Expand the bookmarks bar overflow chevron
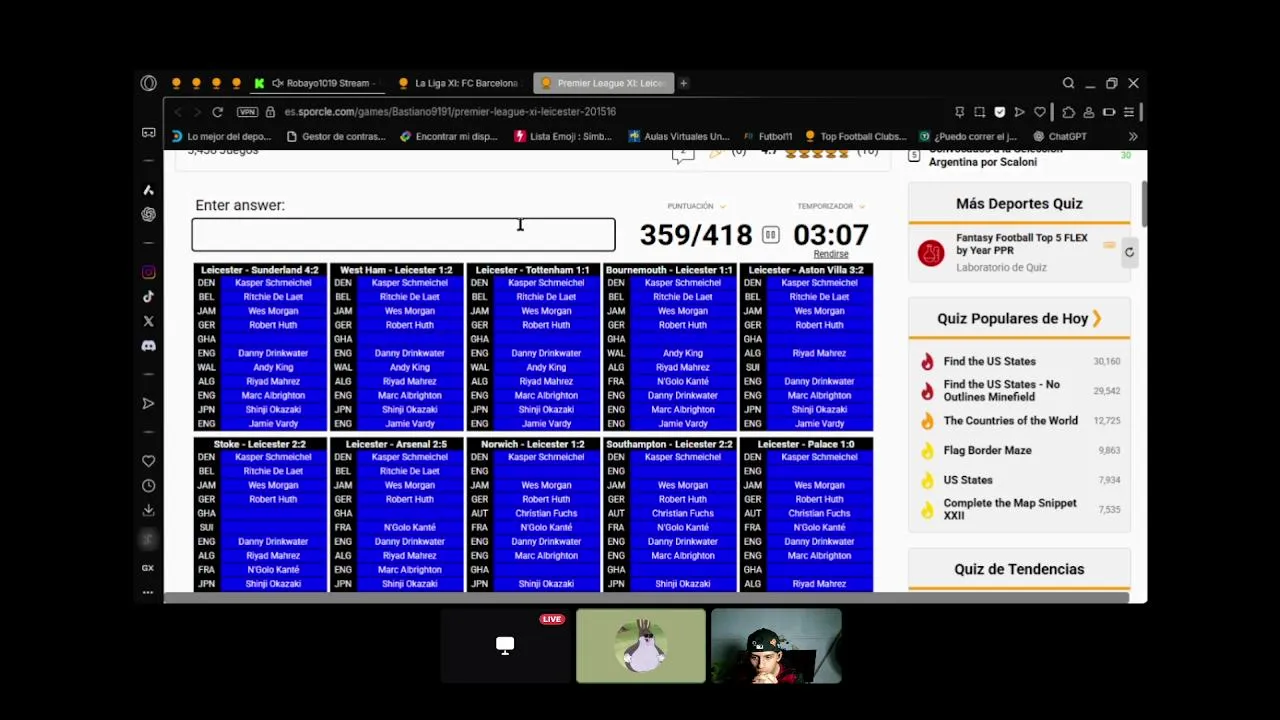1280x720 pixels. pyautogui.click(x=1133, y=136)
